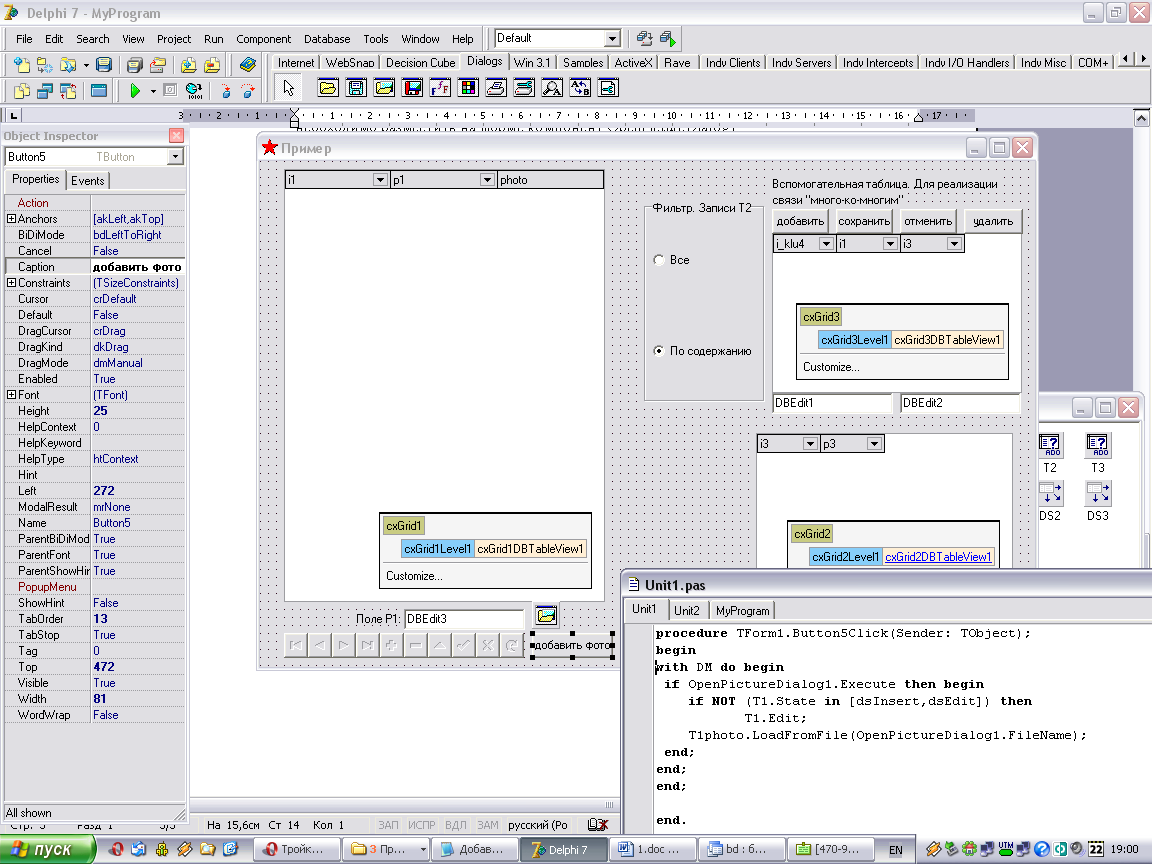Click Toggle Form/Unit icon
The width and height of the screenshot is (1152, 864).
(68, 90)
